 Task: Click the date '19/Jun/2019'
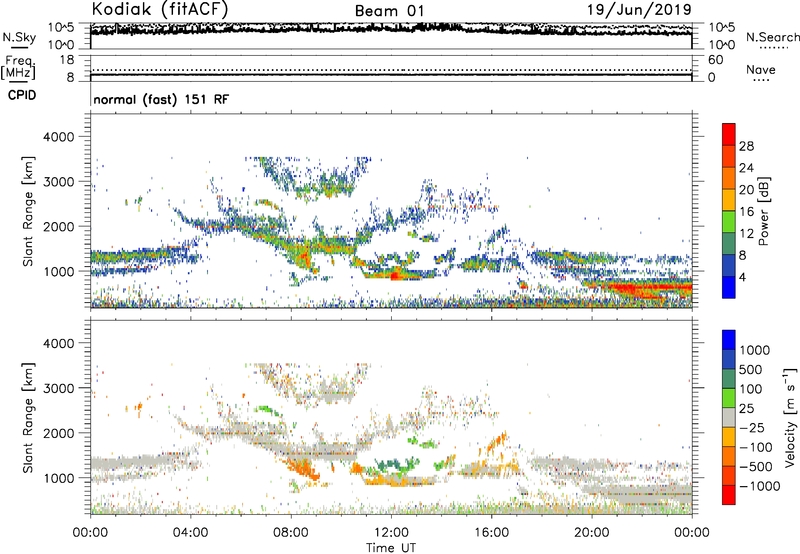tap(639, 9)
